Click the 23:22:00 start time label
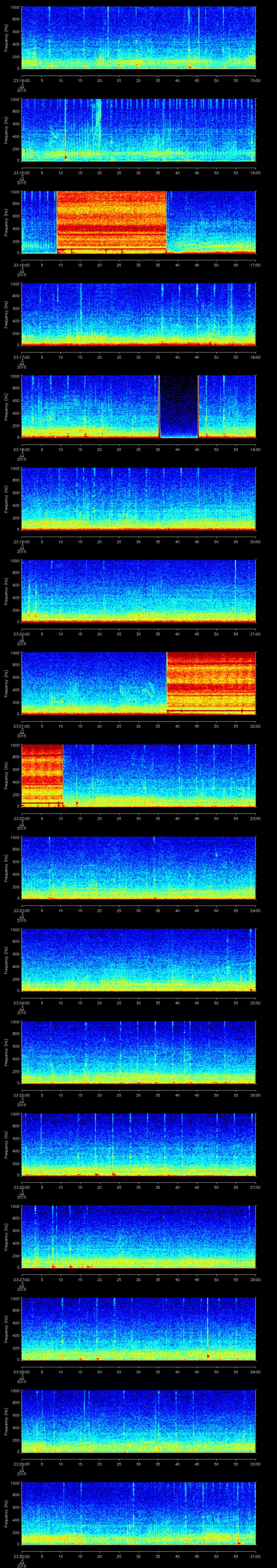 pyautogui.click(x=21, y=818)
